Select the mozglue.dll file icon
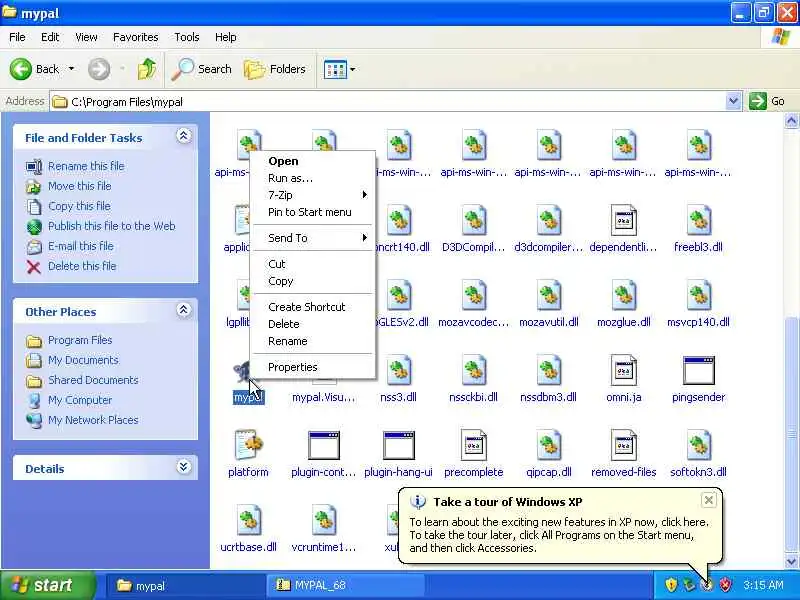 pos(623,296)
